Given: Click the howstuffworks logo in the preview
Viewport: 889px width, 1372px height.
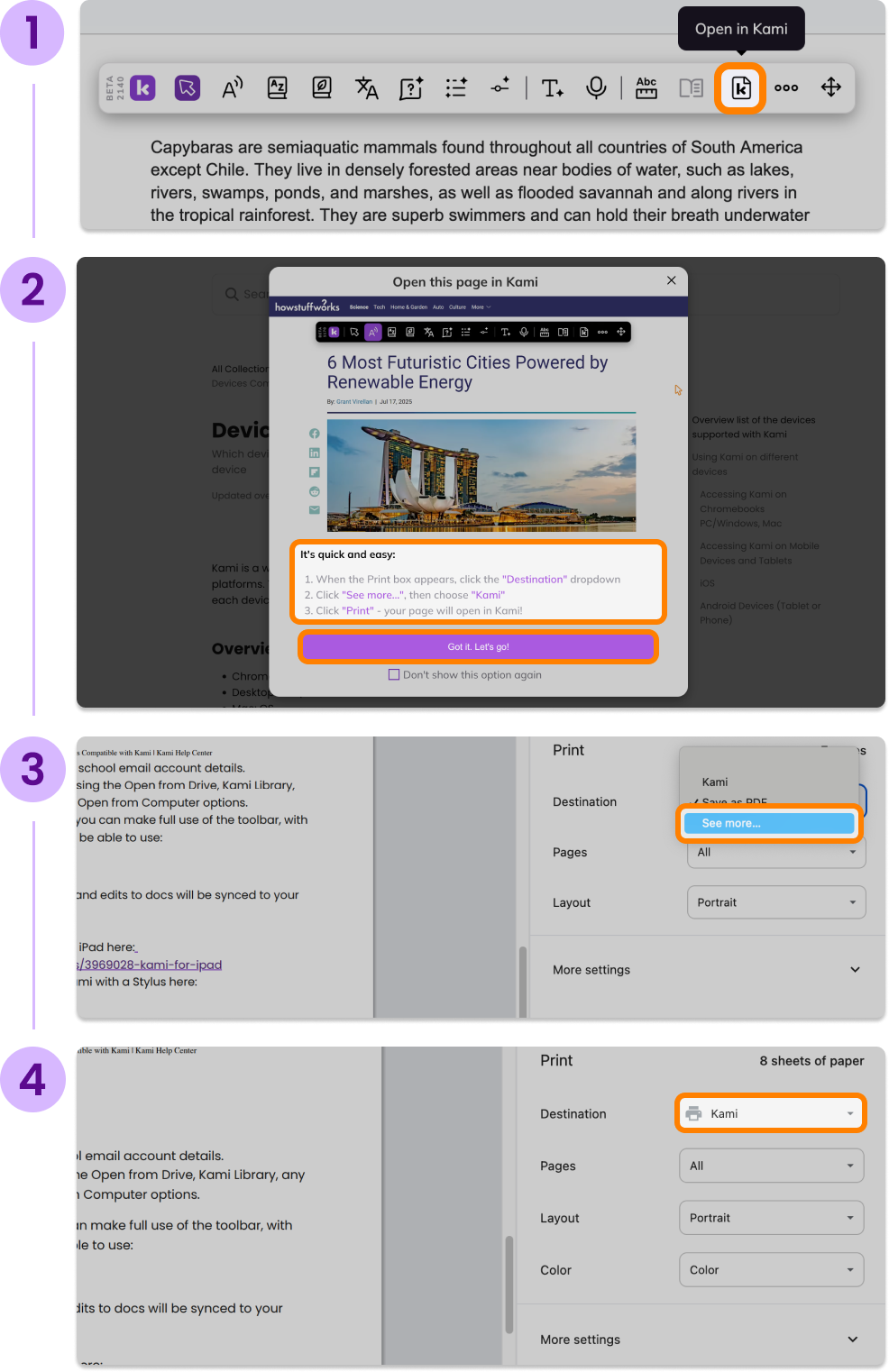Looking at the screenshot, I should [307, 306].
